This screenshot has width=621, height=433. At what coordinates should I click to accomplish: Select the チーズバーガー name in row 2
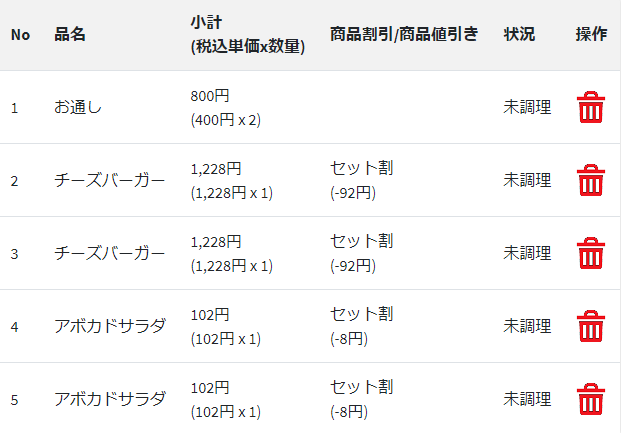tap(110, 180)
